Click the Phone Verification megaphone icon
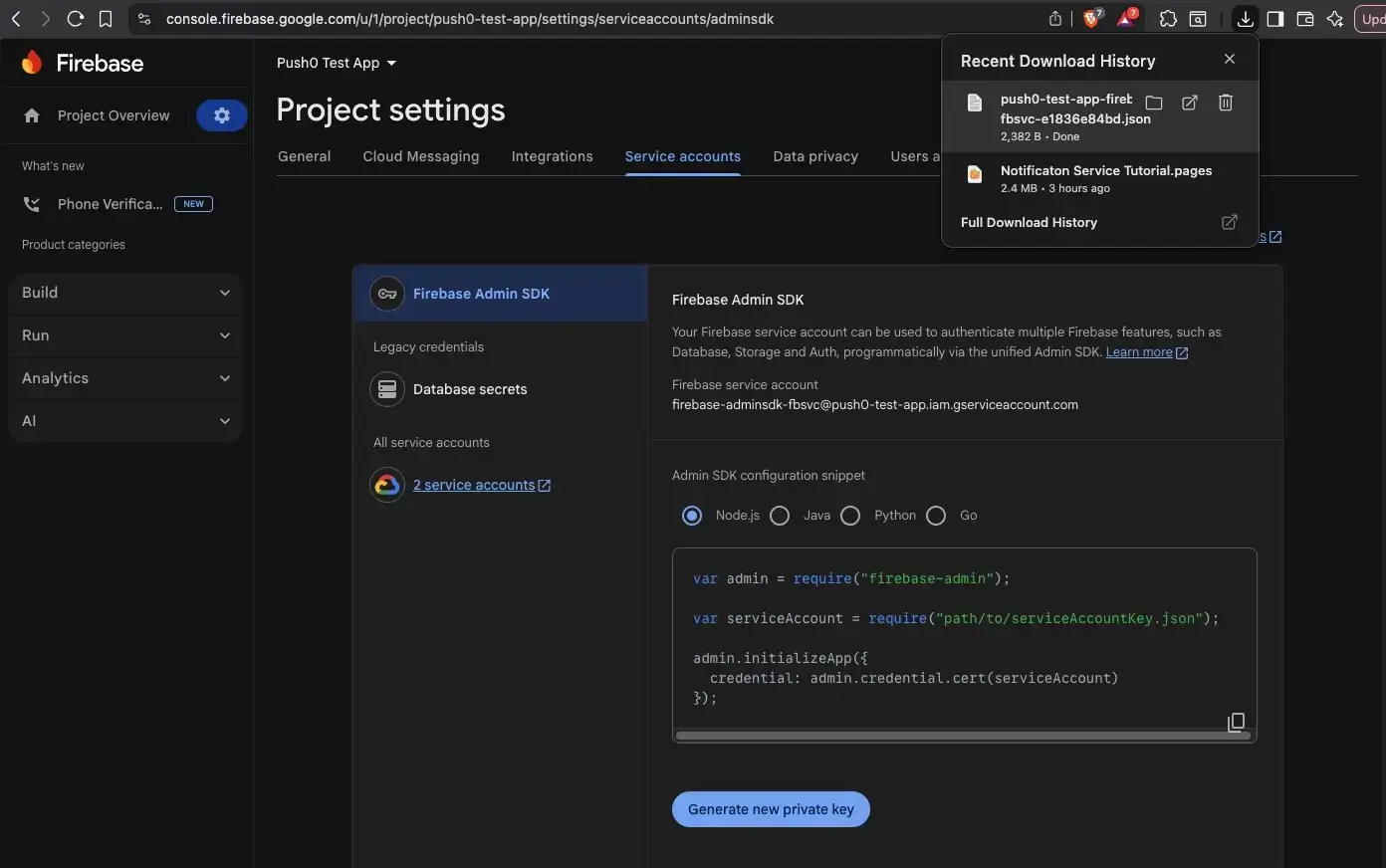Screen dimensions: 1386x868 pyautogui.click(x=31, y=204)
